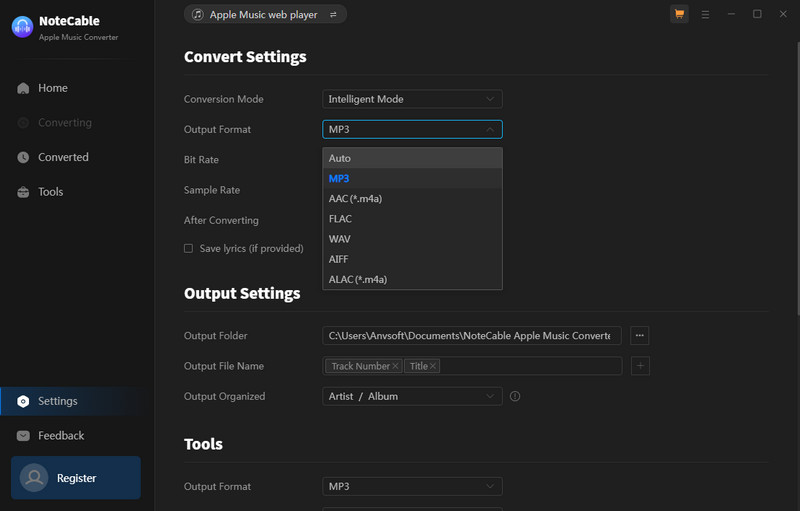The image size is (800, 511).
Task: Click the Convert Settings heading
Action: click(x=245, y=57)
